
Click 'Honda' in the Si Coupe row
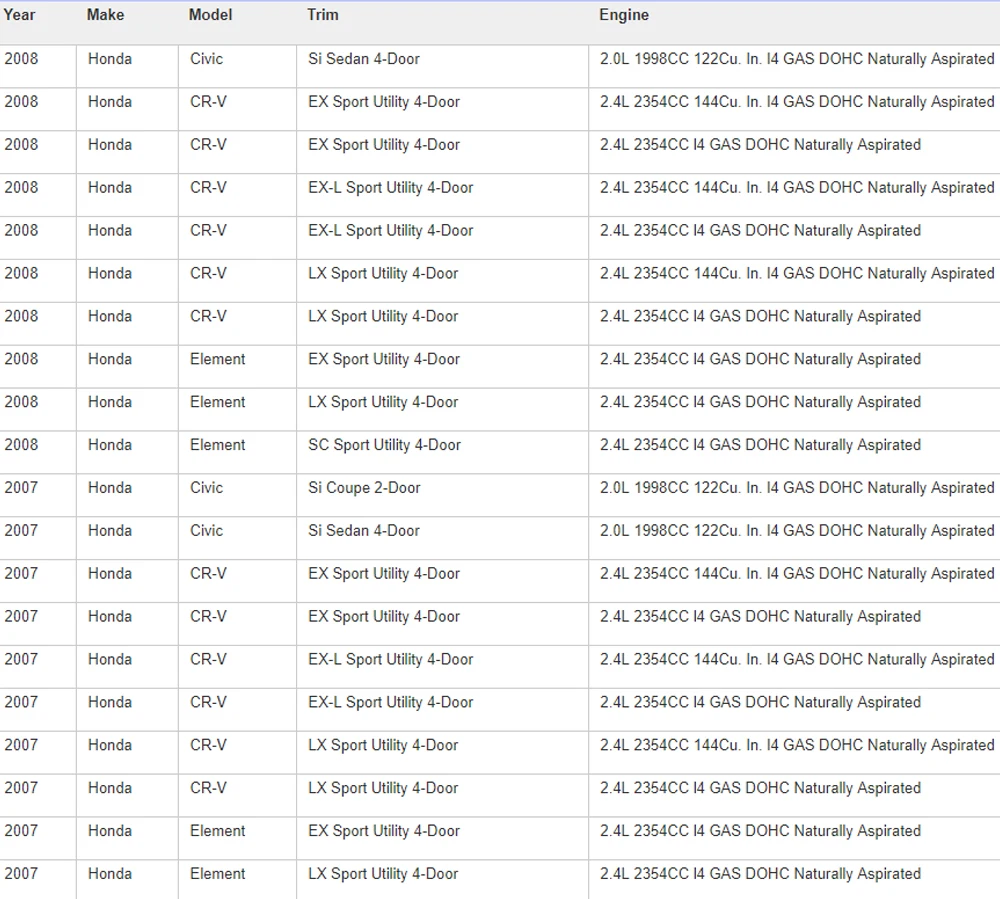click(x=110, y=488)
